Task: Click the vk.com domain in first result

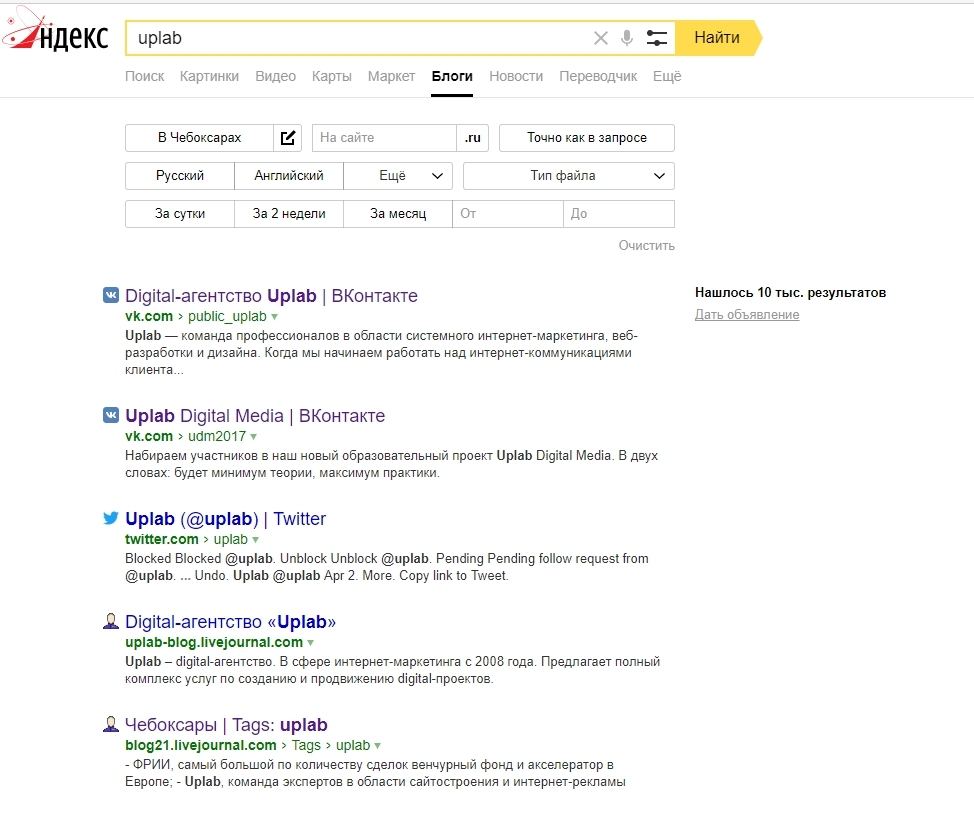Action: pyautogui.click(x=149, y=316)
